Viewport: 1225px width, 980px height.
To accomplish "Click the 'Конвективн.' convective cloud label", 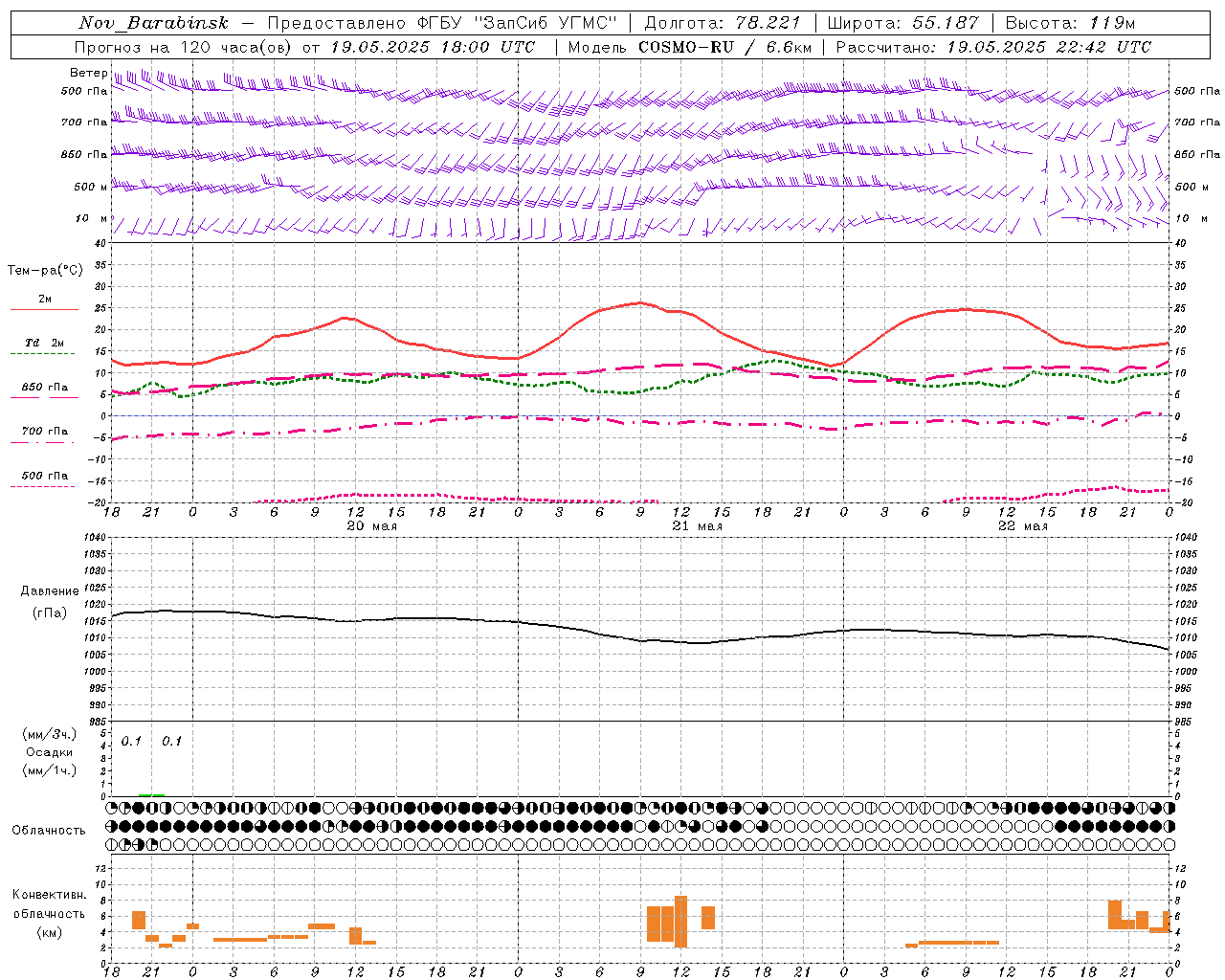I will tap(49, 895).
